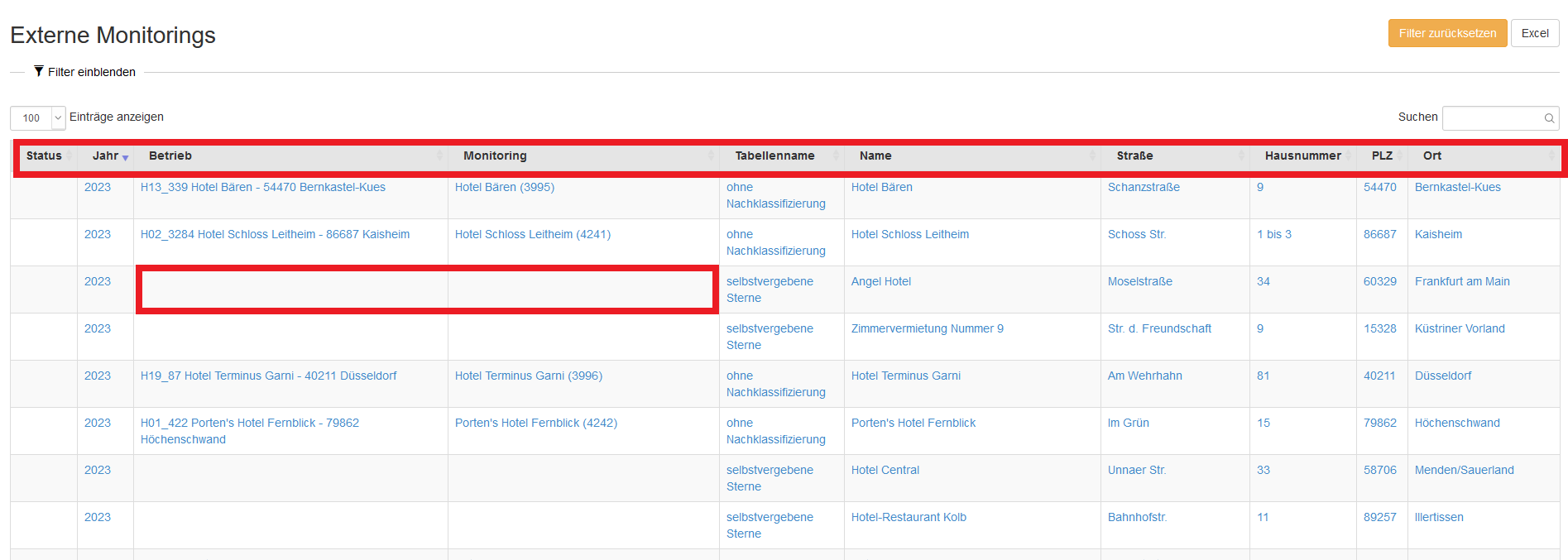
Task: Click the Name column sort icon
Action: point(1092,156)
